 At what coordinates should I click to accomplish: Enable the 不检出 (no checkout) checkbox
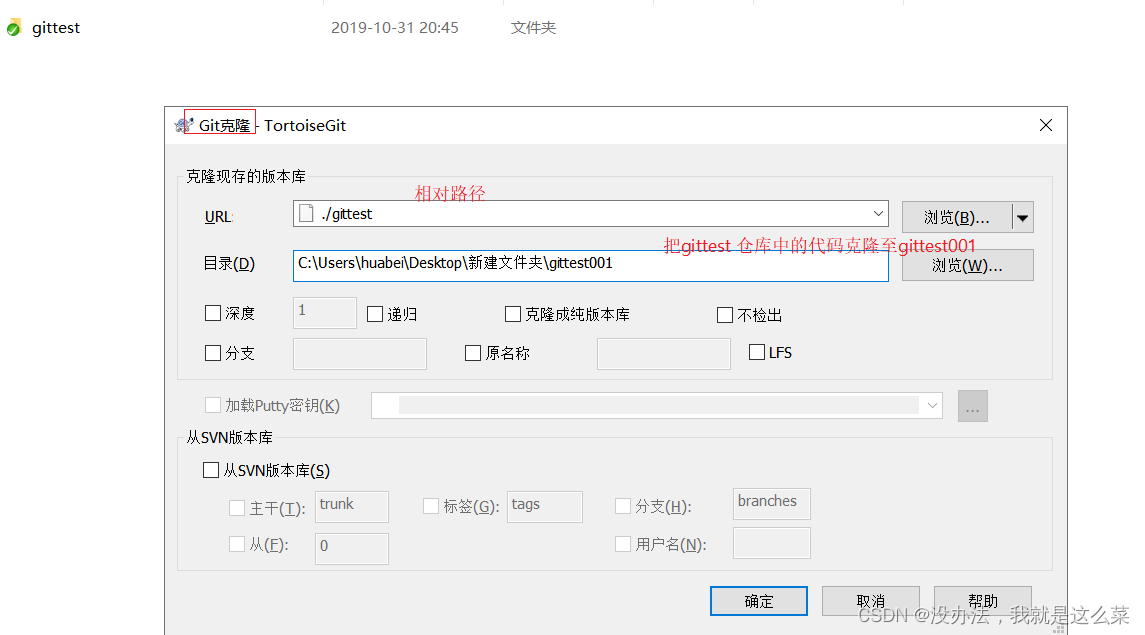pos(724,315)
